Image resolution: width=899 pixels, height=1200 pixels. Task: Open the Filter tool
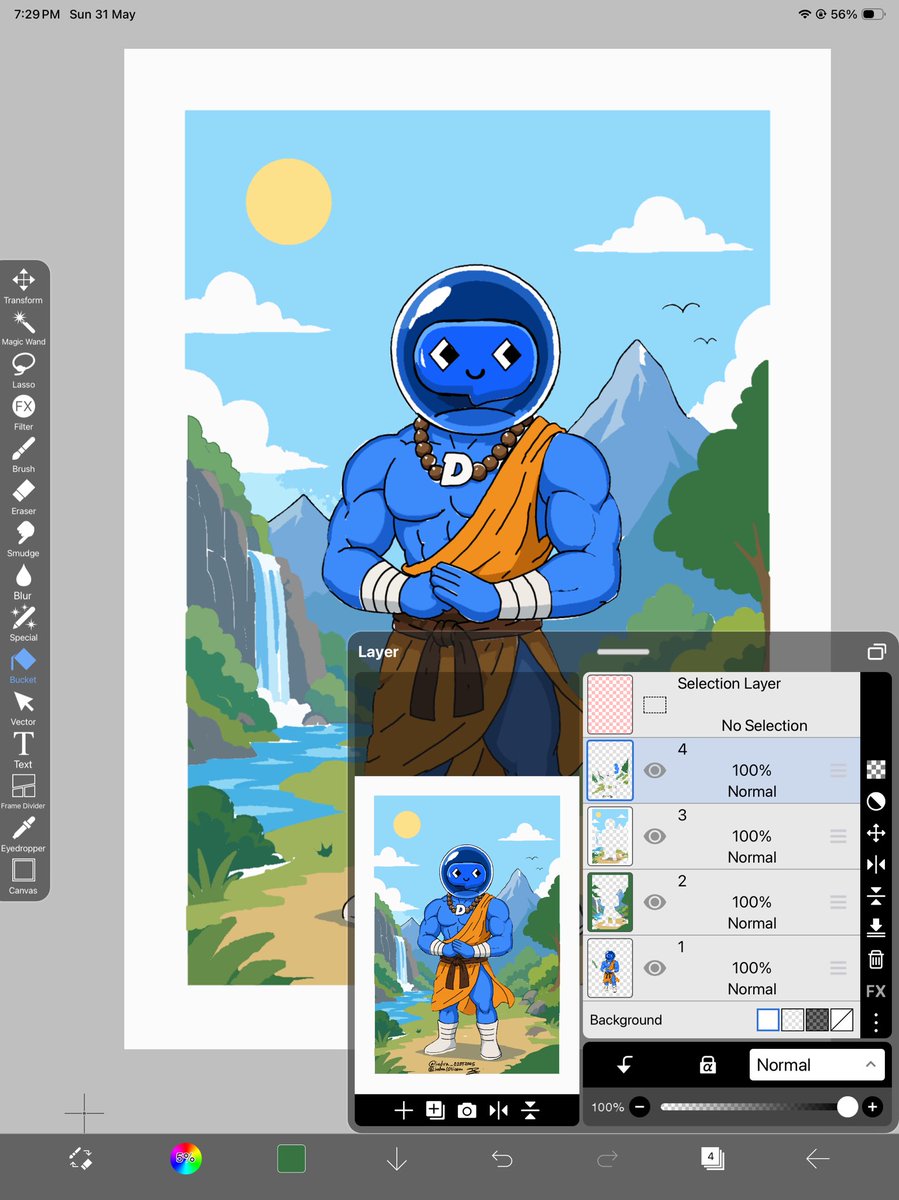(x=23, y=412)
